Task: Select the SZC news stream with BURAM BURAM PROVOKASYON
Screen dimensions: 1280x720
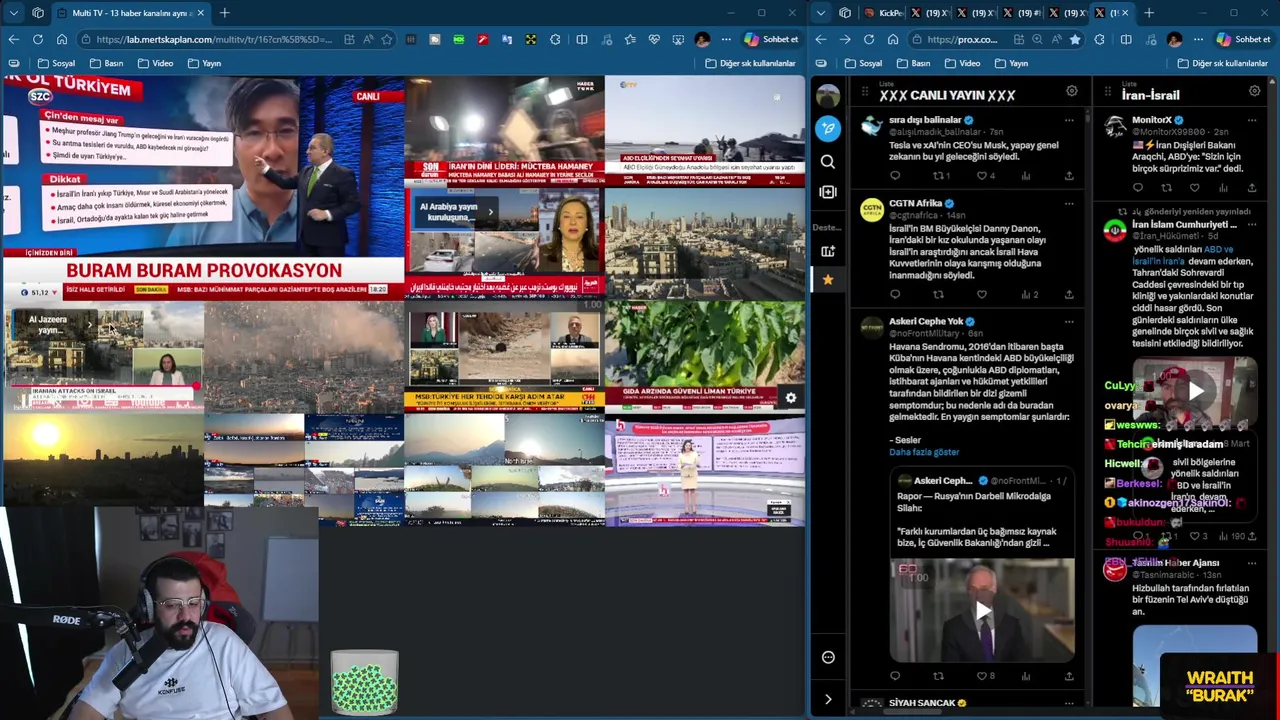Action: [x=204, y=190]
